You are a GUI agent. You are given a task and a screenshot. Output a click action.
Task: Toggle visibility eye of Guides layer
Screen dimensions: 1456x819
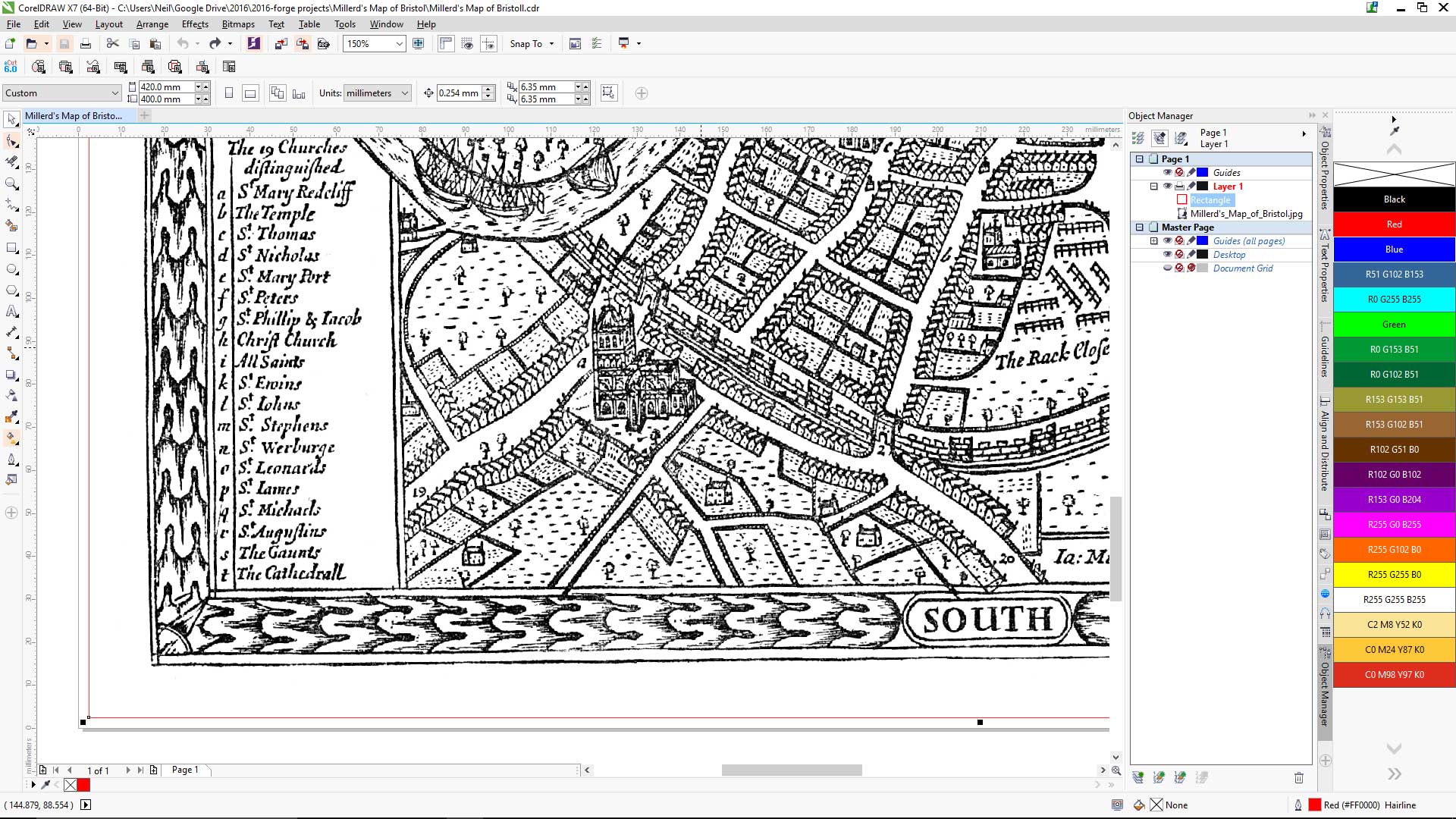(x=1167, y=173)
